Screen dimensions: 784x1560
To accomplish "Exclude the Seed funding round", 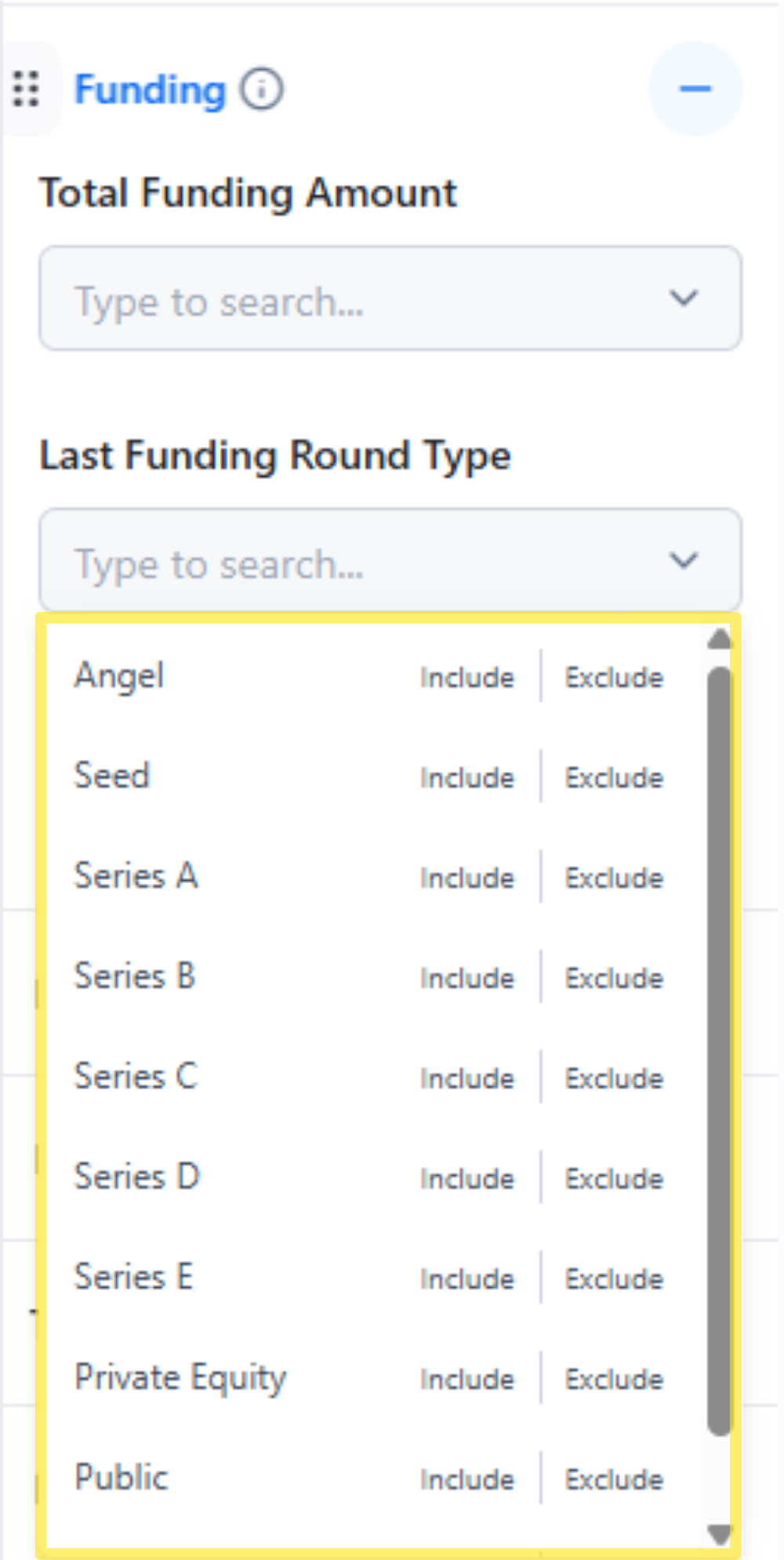I will [614, 777].
